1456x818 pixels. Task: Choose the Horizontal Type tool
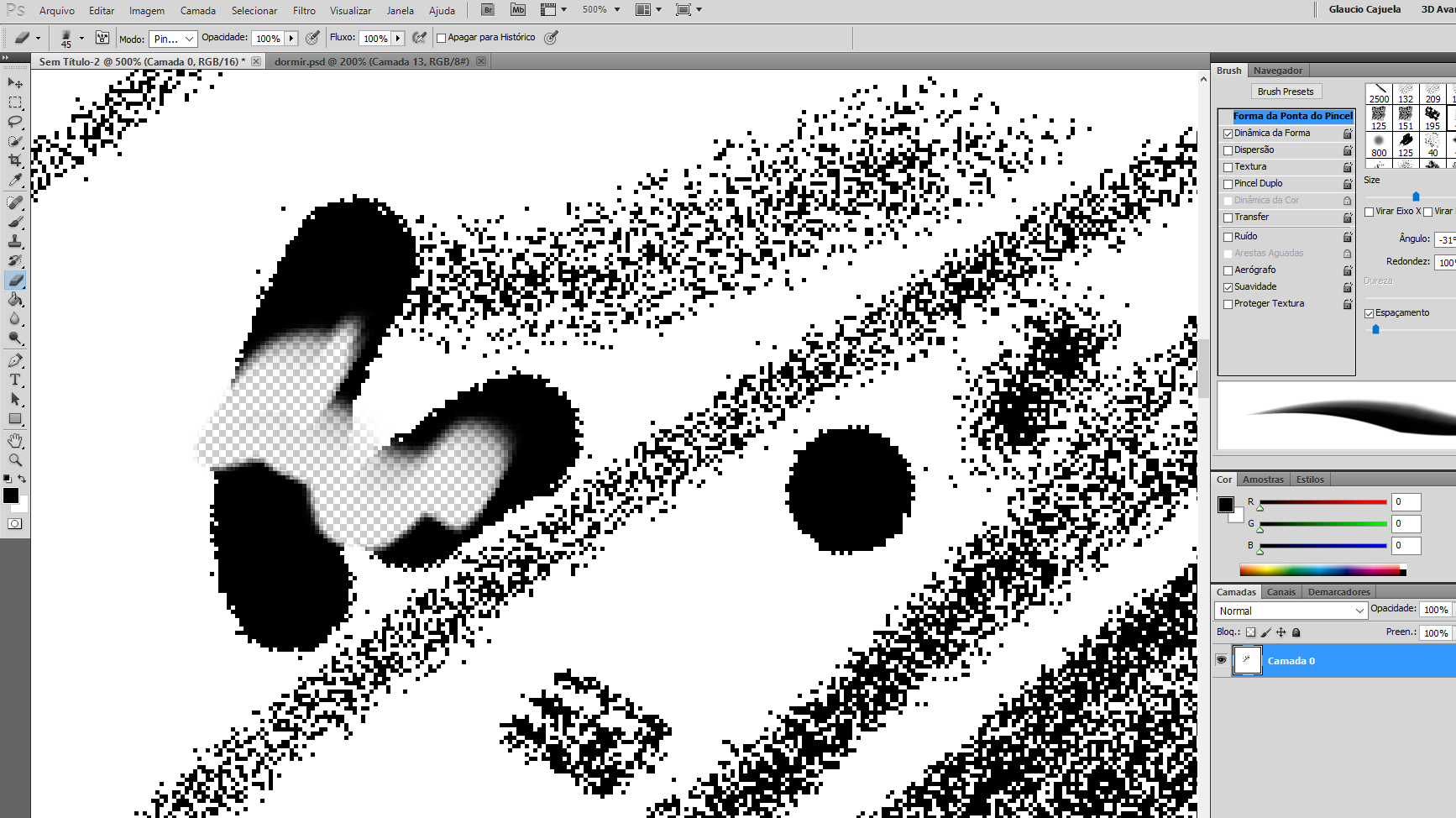pos(14,379)
